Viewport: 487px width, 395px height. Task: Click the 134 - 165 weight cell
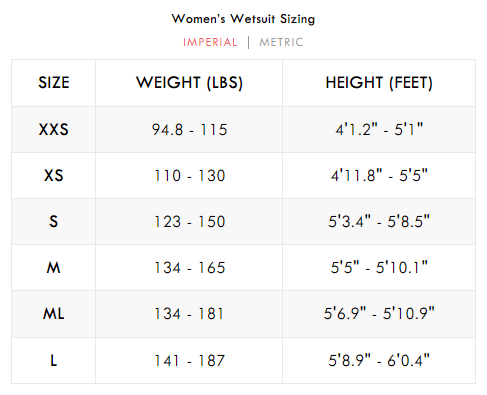189,267
